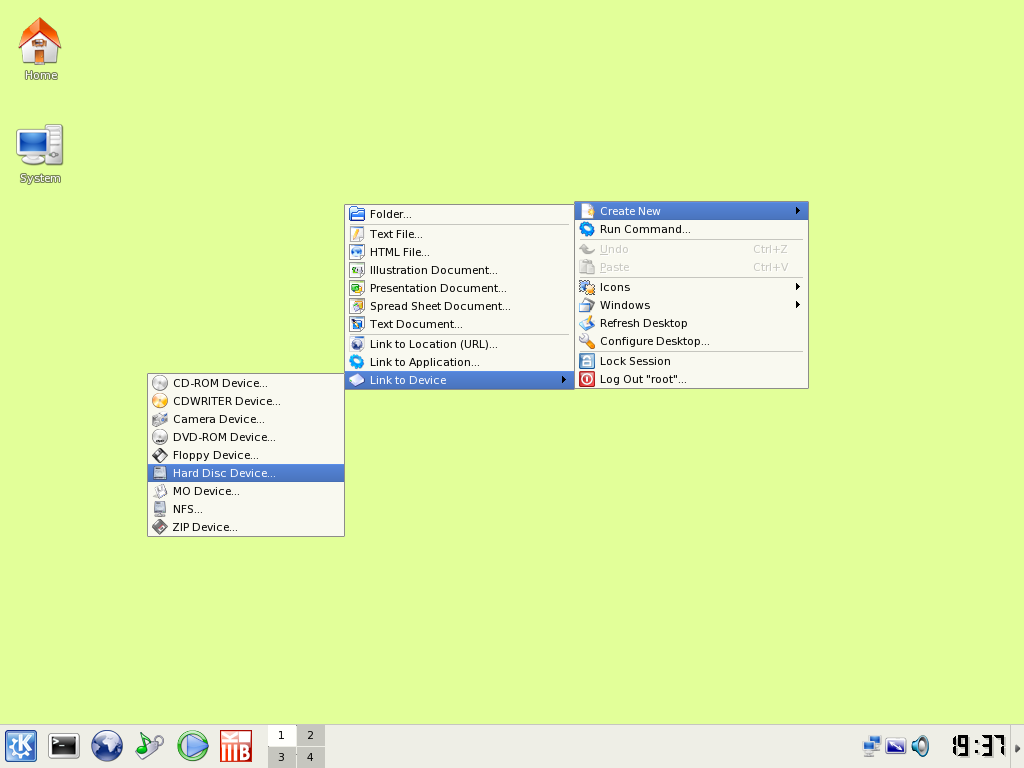Select Camera Device... entry
Viewport: 1024px width, 768px height.
[x=246, y=419]
